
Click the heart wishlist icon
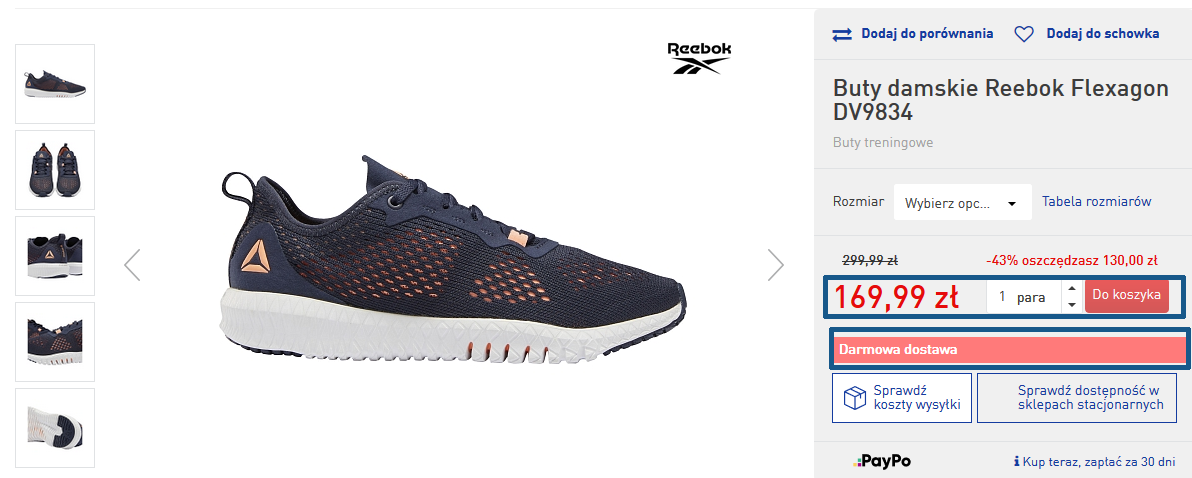(1024, 34)
